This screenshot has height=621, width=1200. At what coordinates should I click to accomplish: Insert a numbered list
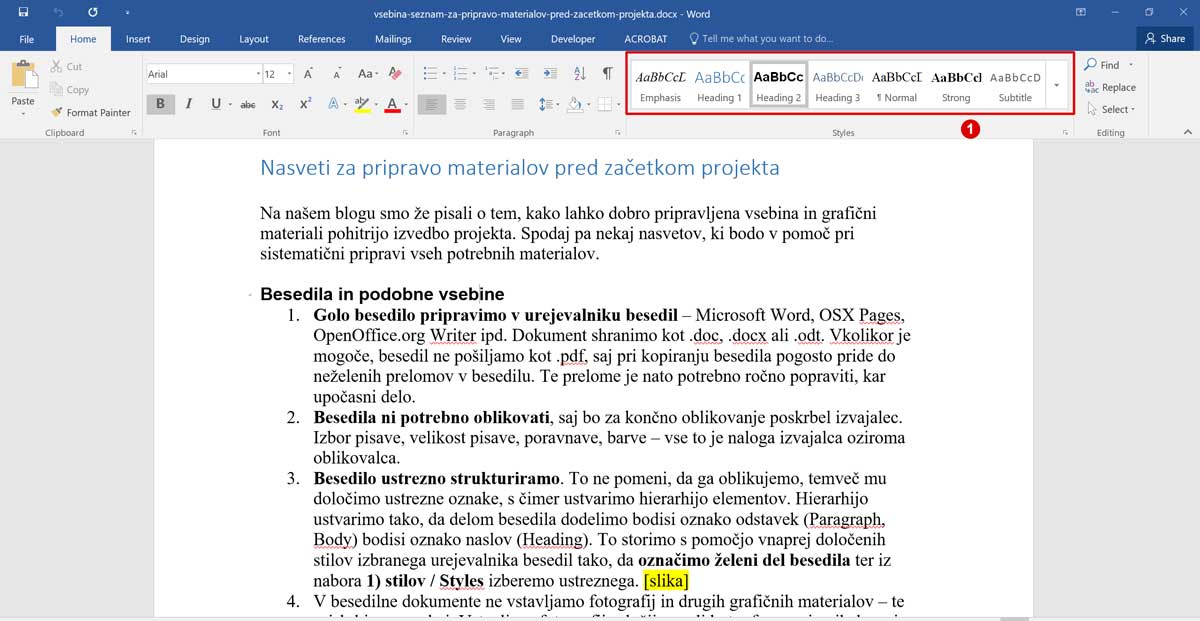pos(460,74)
